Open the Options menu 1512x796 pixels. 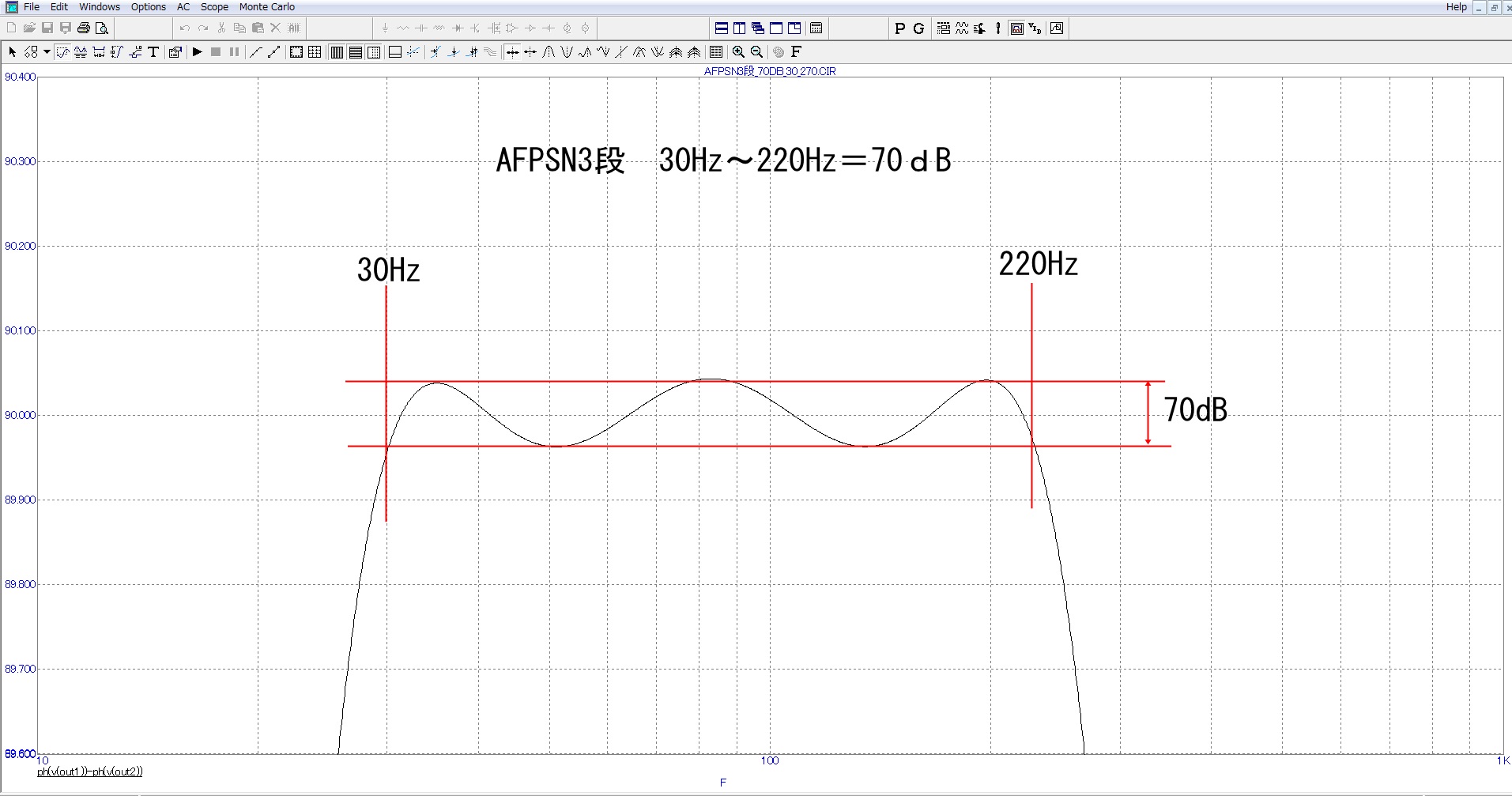coord(149,7)
